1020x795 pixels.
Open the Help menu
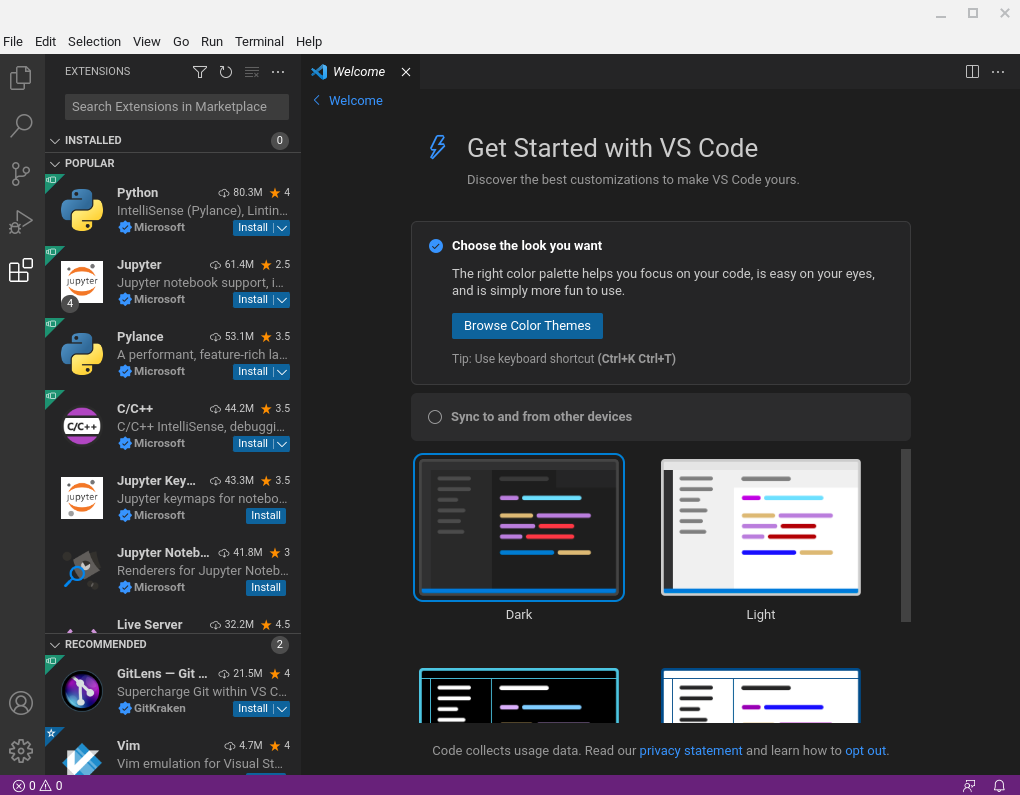(309, 42)
